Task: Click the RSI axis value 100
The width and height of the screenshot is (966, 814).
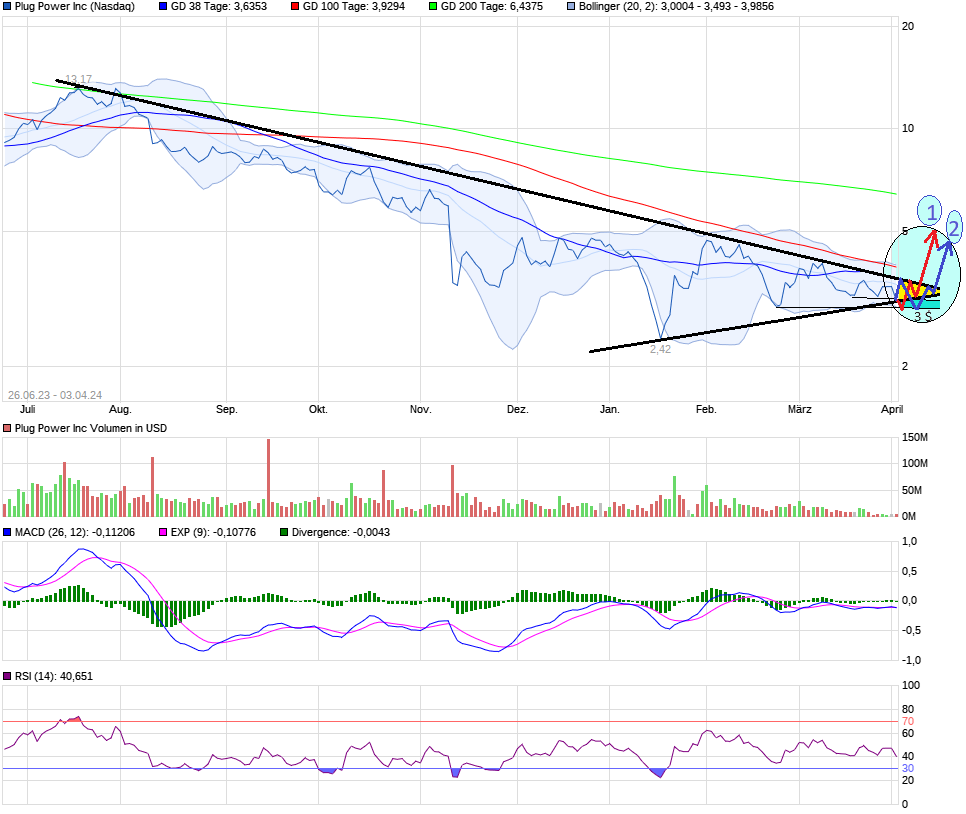Action: click(911, 685)
